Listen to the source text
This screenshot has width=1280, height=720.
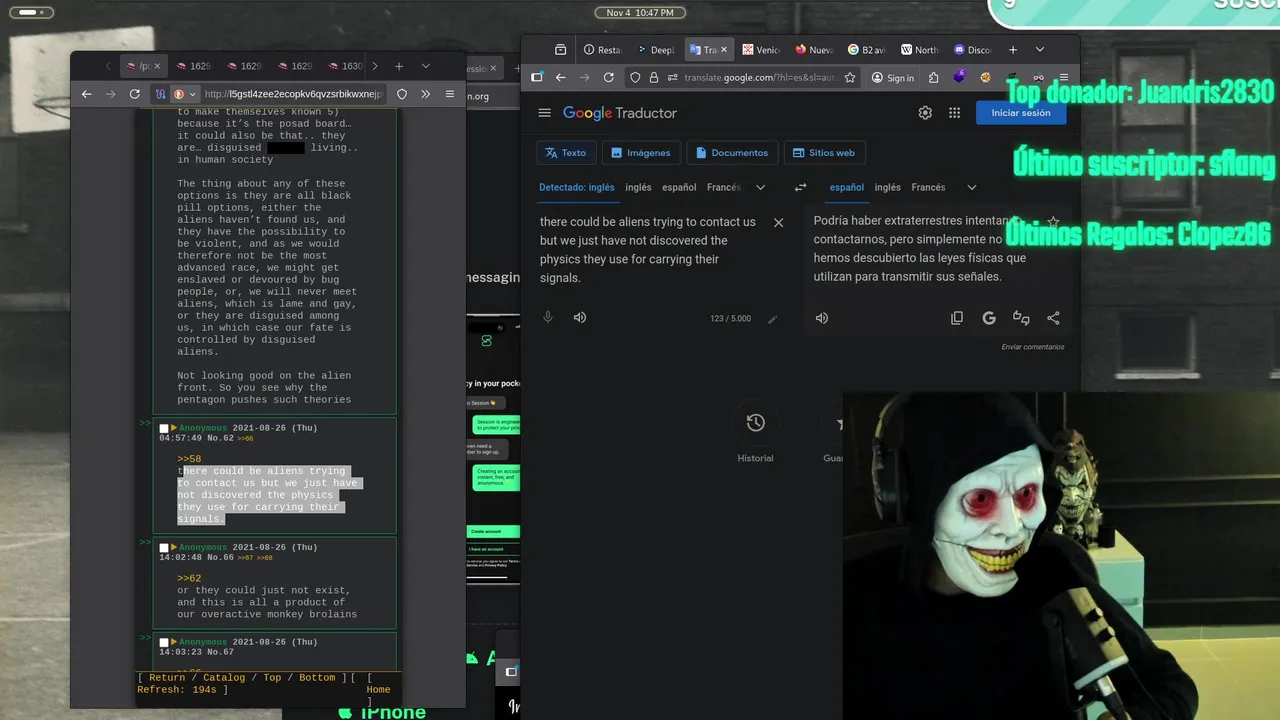click(x=580, y=317)
